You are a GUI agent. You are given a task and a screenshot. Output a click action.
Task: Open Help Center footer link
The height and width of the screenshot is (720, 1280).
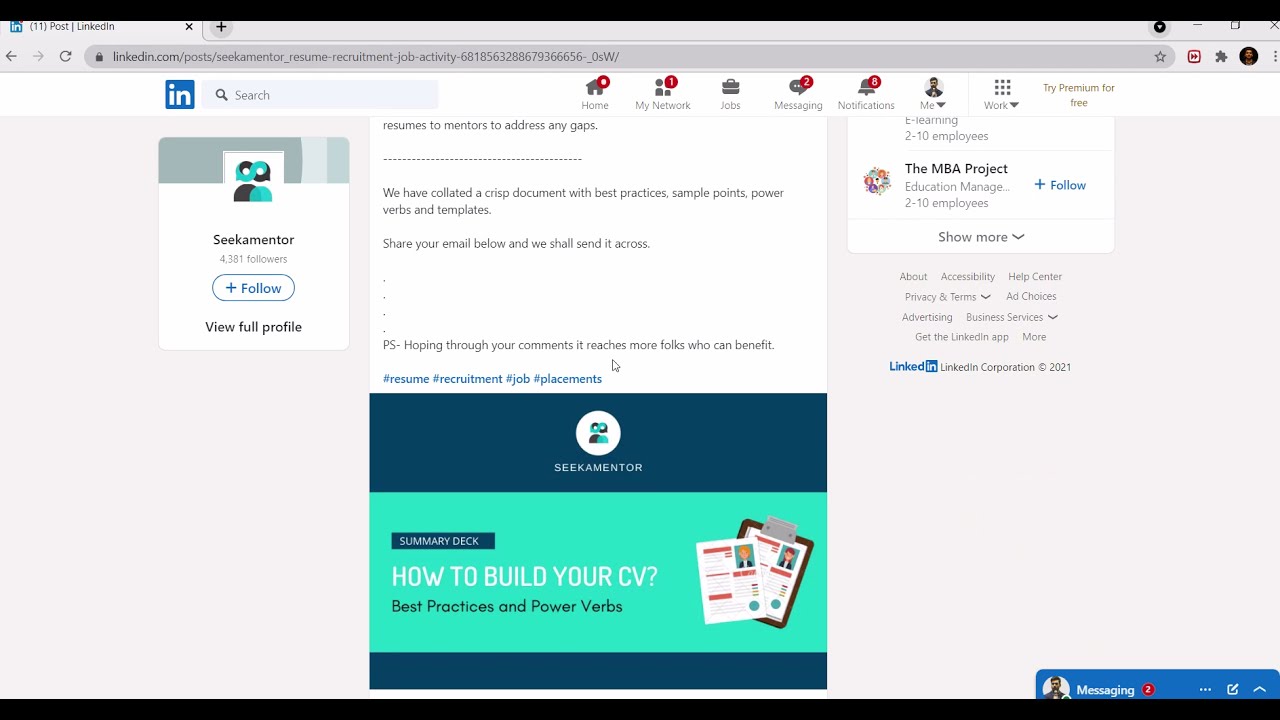click(x=1035, y=277)
